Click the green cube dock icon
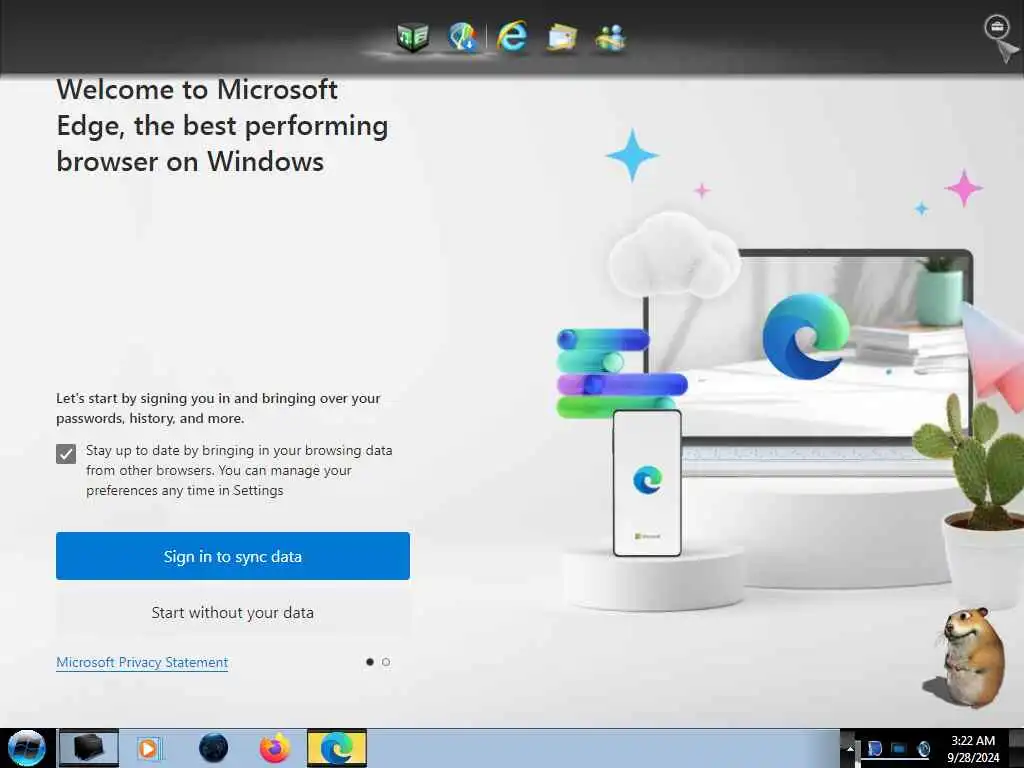Screen dimensions: 1024x768 pos(413,37)
